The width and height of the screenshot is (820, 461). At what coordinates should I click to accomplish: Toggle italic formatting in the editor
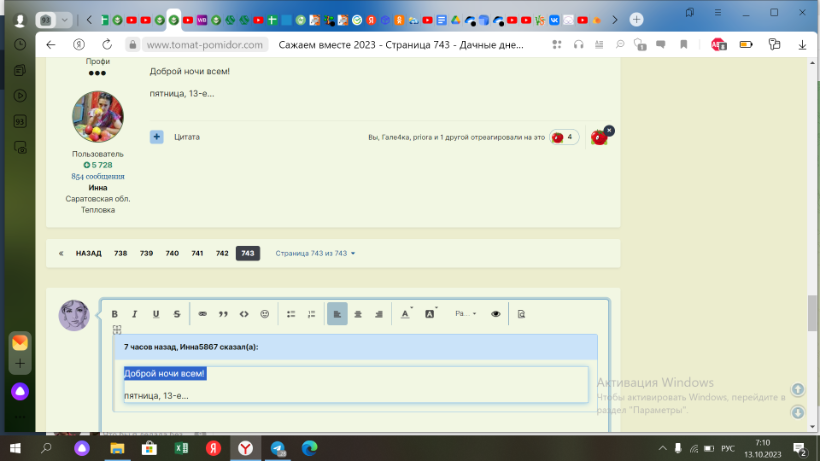click(x=135, y=314)
